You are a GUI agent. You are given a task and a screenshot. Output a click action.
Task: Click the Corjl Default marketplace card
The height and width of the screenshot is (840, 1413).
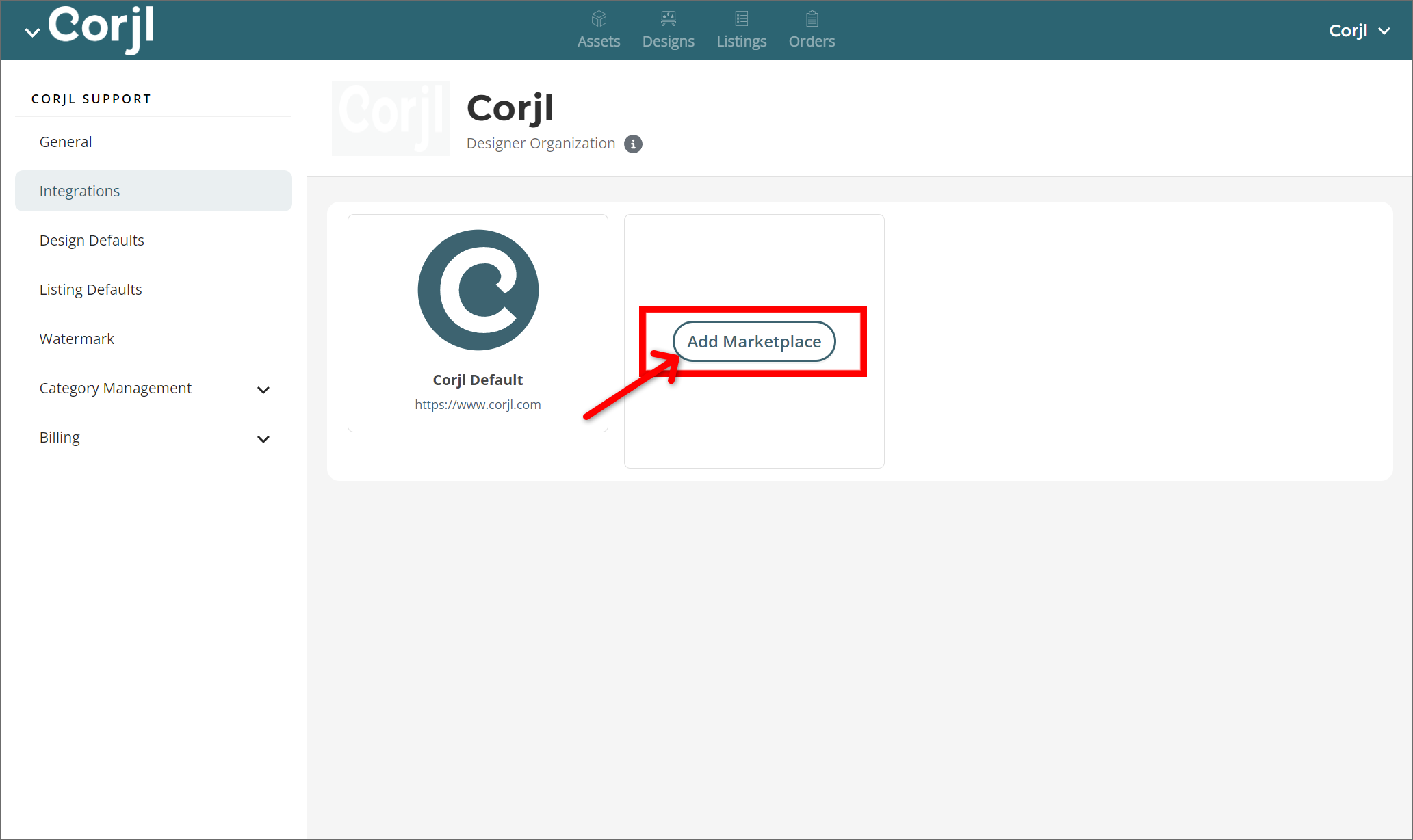pos(477,322)
